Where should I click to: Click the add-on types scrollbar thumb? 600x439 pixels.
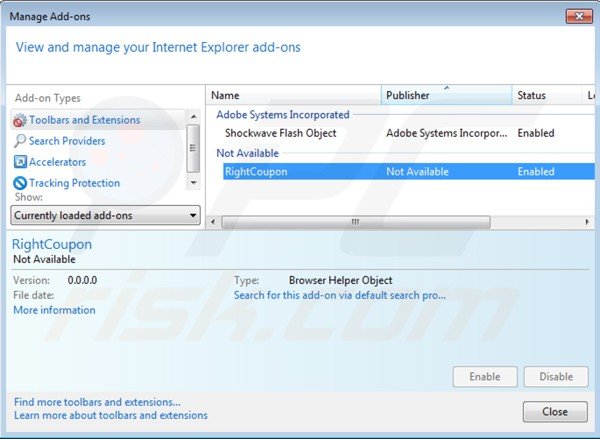coord(193,148)
